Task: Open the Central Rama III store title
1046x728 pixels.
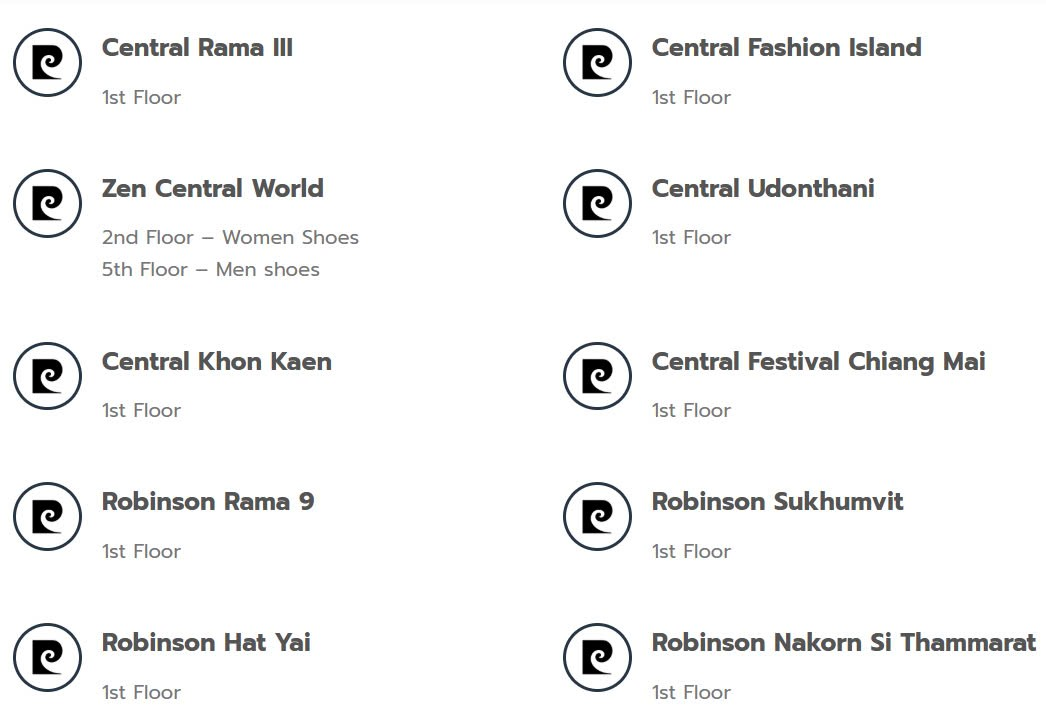Action: pos(197,48)
